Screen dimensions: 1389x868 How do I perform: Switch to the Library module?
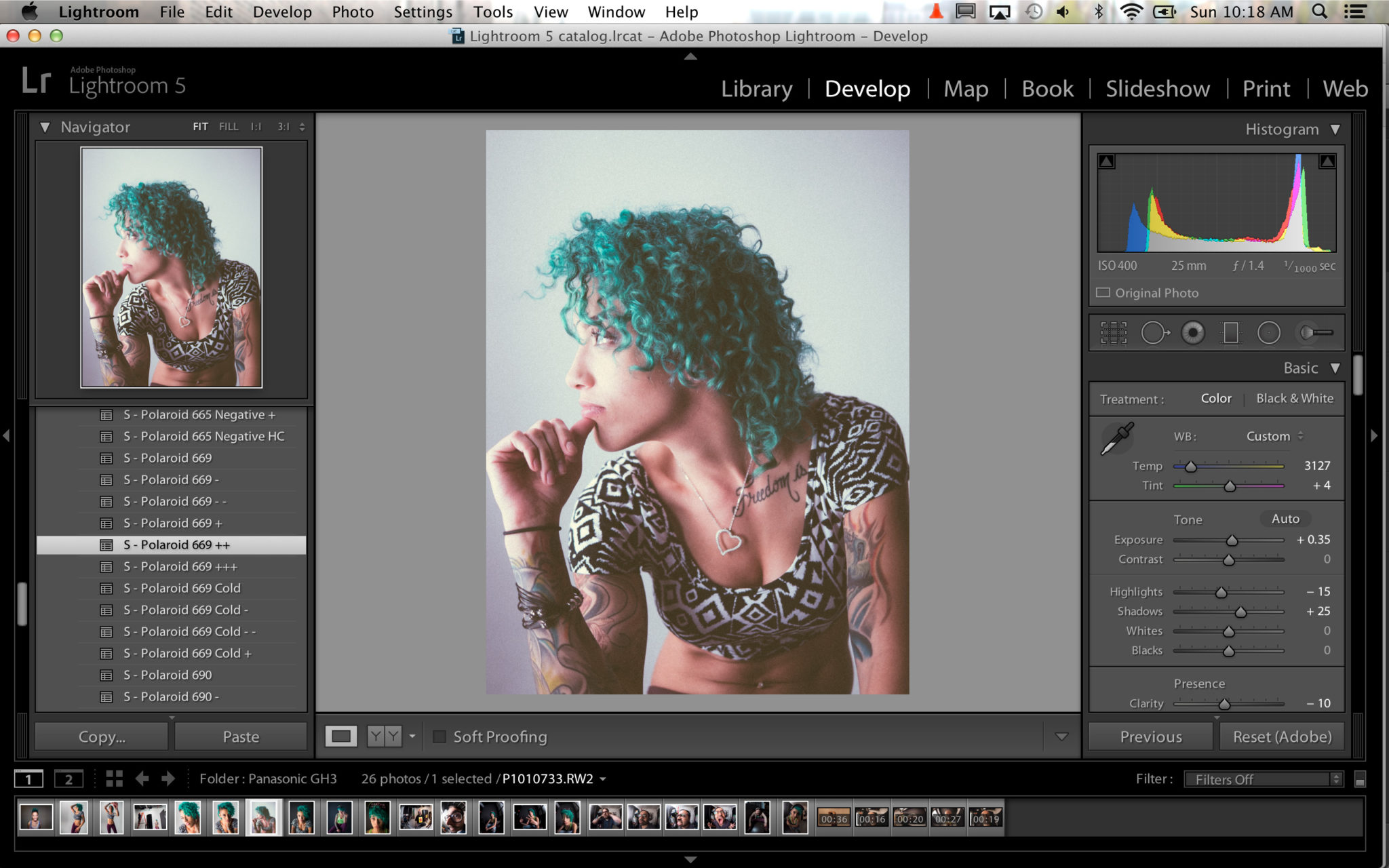756,89
